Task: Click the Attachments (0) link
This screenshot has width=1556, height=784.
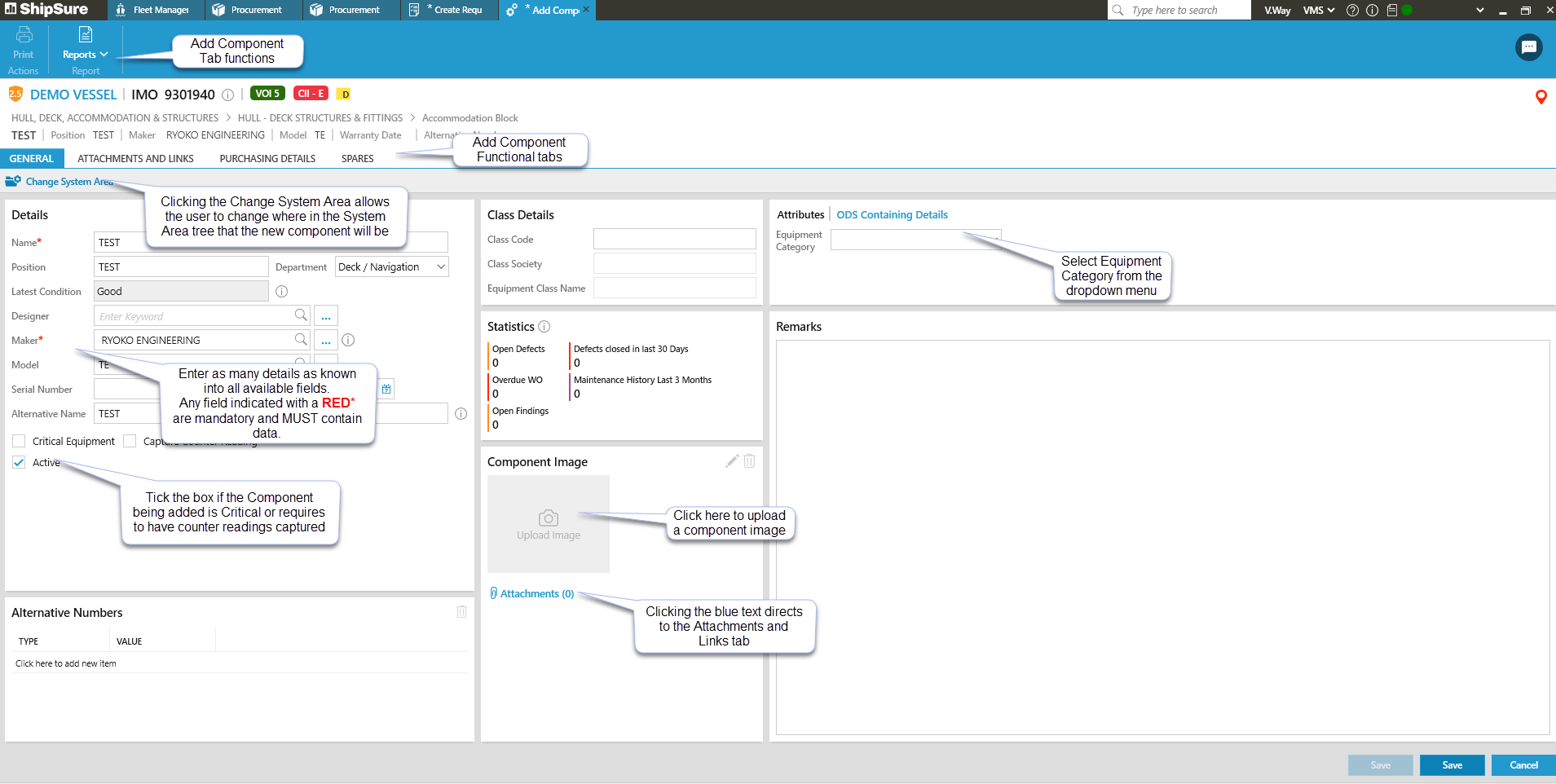Action: [x=536, y=594]
